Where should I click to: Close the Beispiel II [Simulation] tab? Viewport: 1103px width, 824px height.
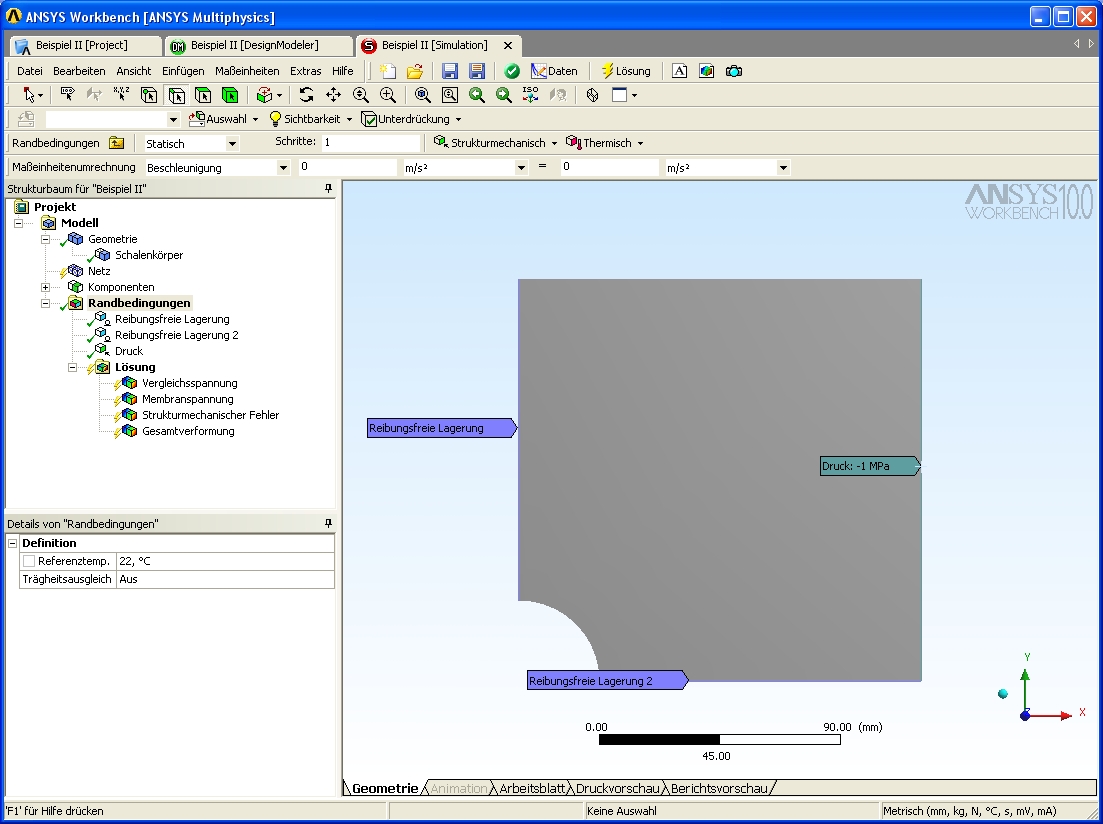coord(508,46)
